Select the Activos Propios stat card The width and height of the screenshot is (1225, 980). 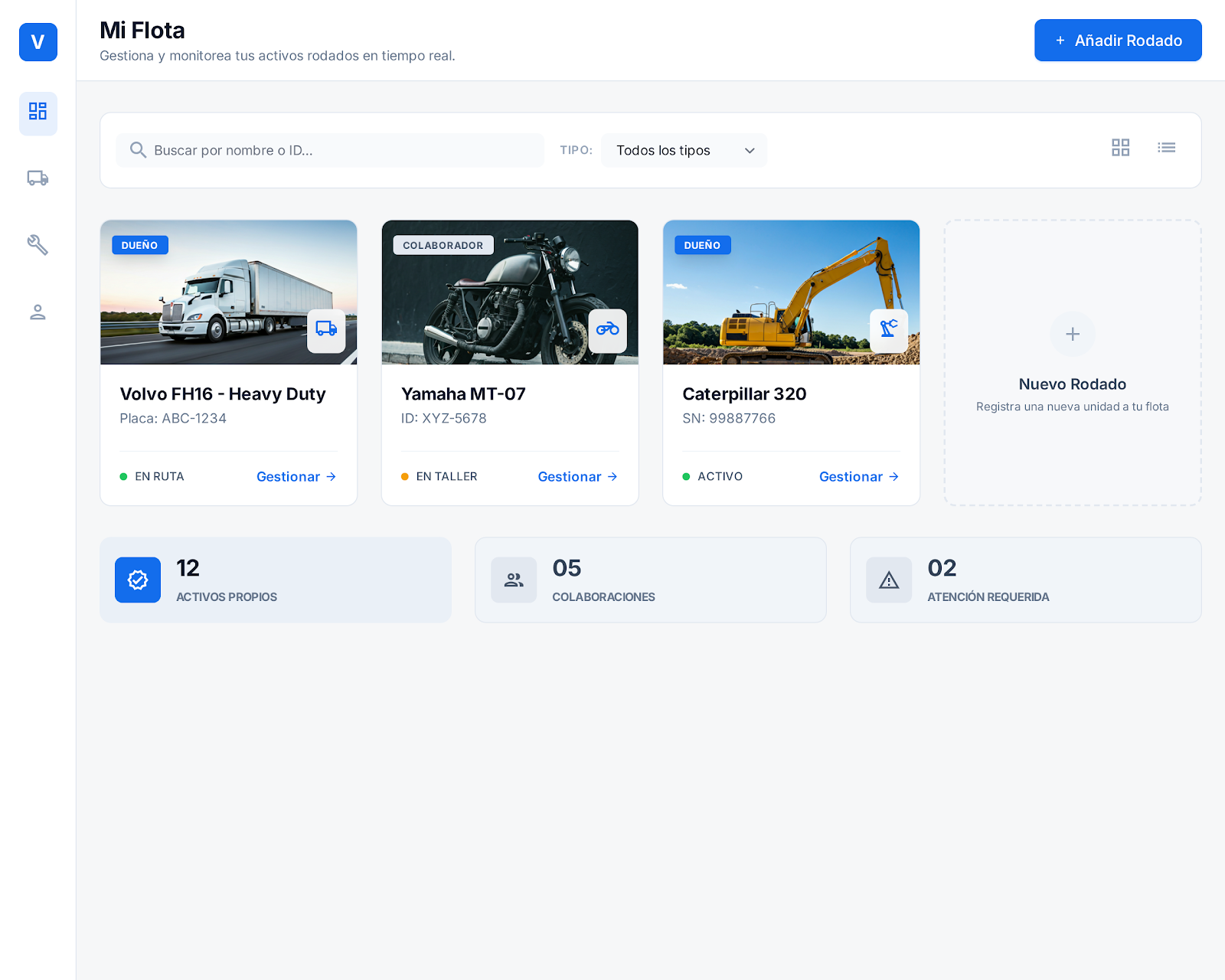276,580
